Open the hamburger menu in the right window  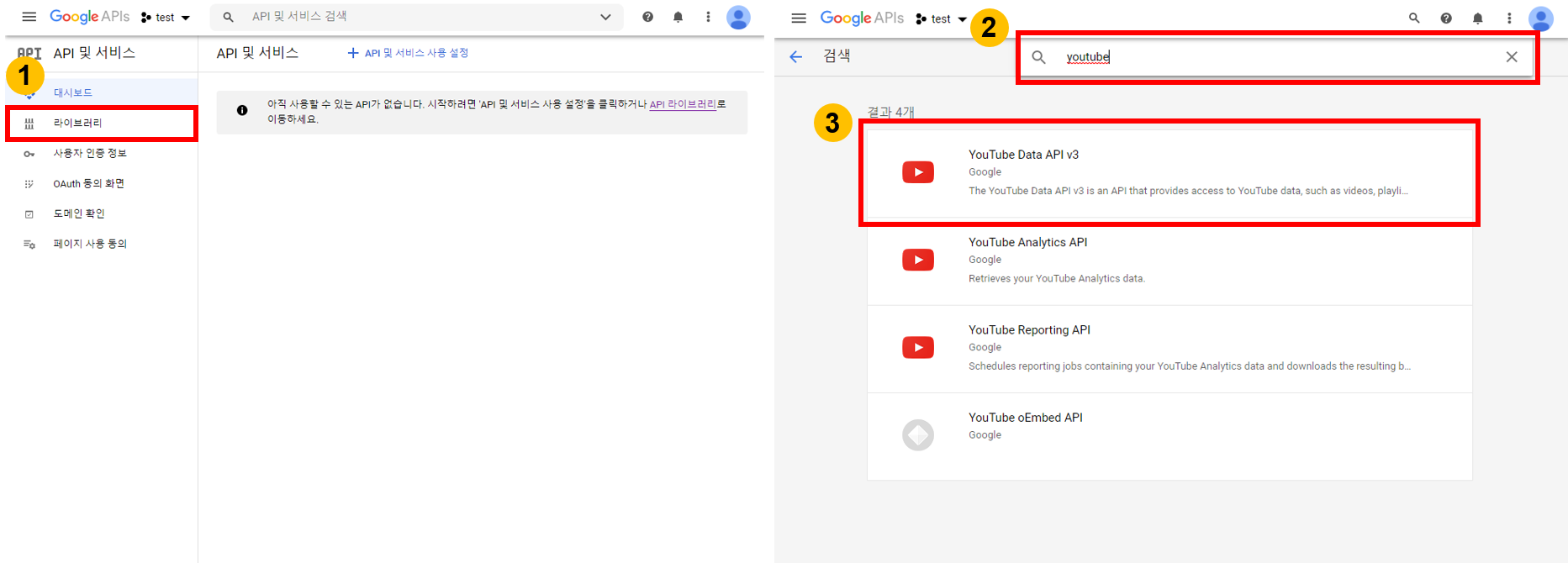(799, 18)
